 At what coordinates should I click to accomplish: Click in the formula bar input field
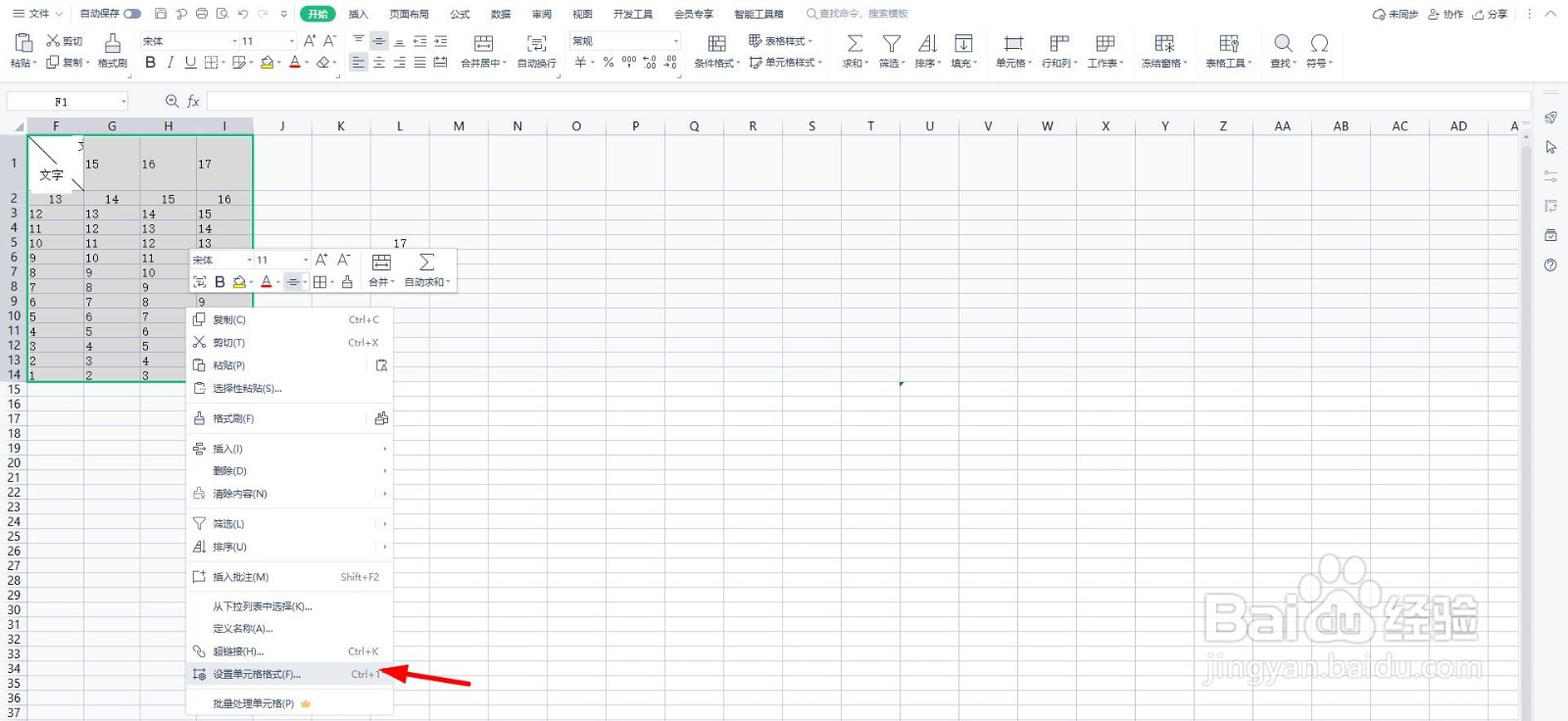pyautogui.click(x=868, y=101)
